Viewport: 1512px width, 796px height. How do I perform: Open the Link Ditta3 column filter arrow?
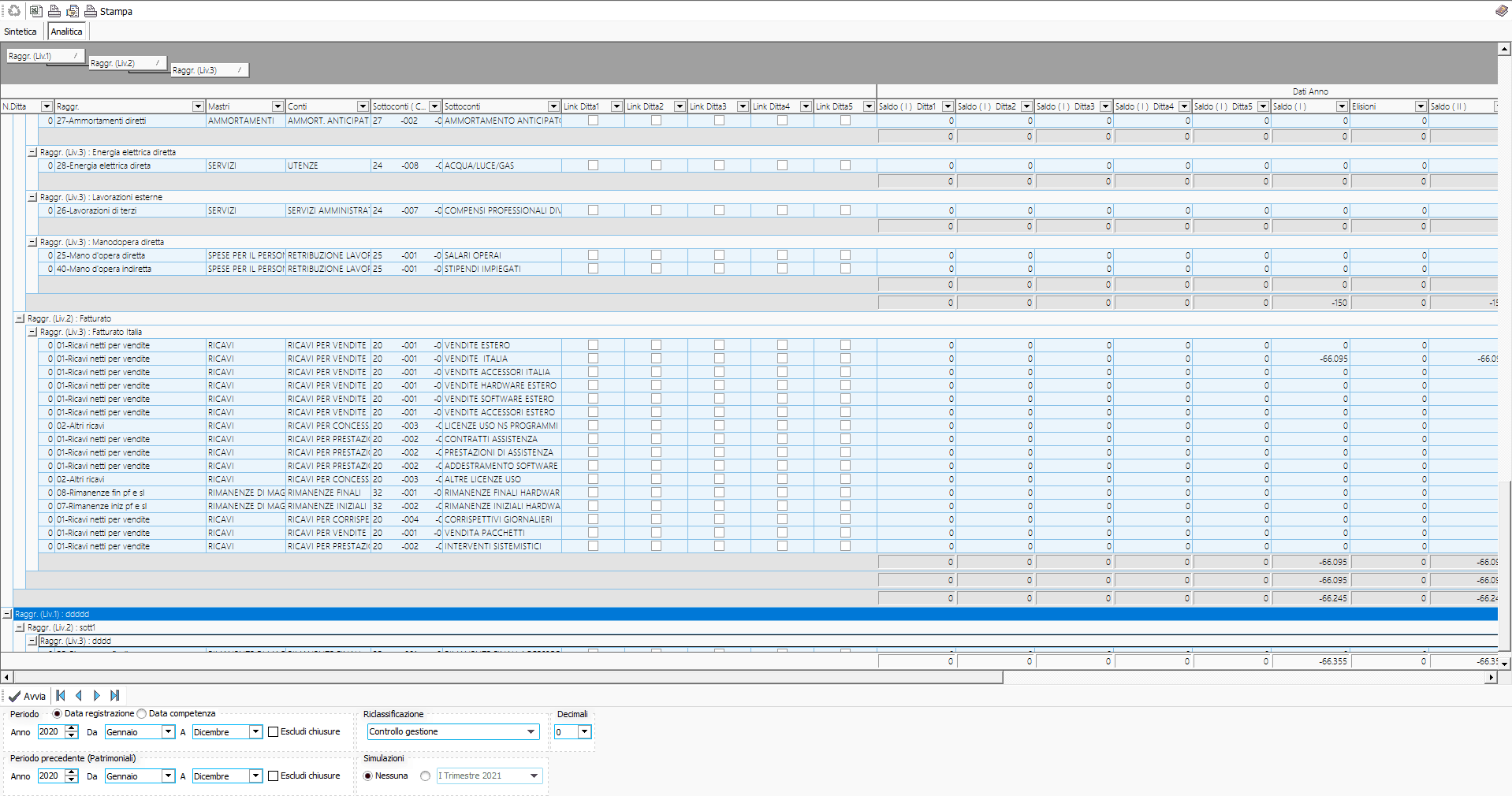[743, 106]
